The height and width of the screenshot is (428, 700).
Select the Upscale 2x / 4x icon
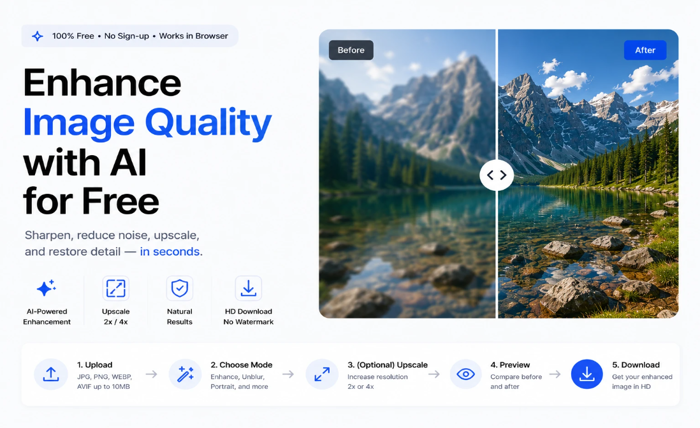pos(116,288)
